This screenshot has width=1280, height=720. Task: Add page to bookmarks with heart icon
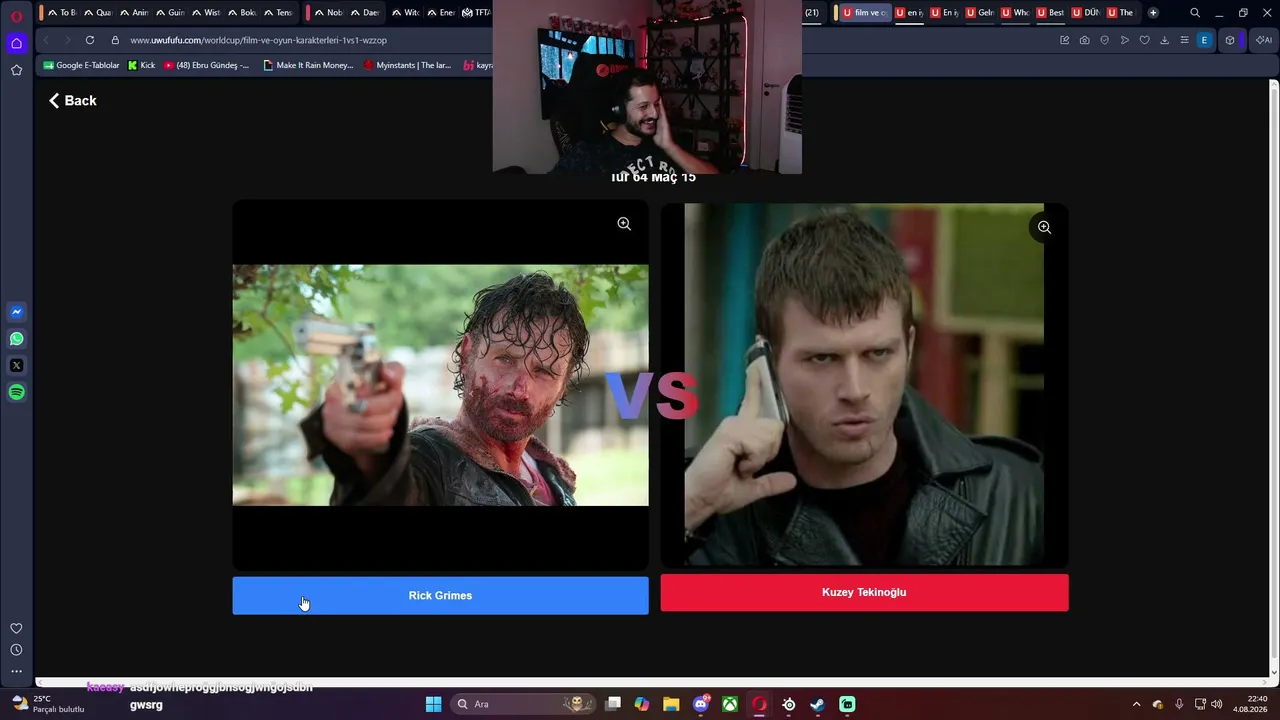(x=1145, y=40)
